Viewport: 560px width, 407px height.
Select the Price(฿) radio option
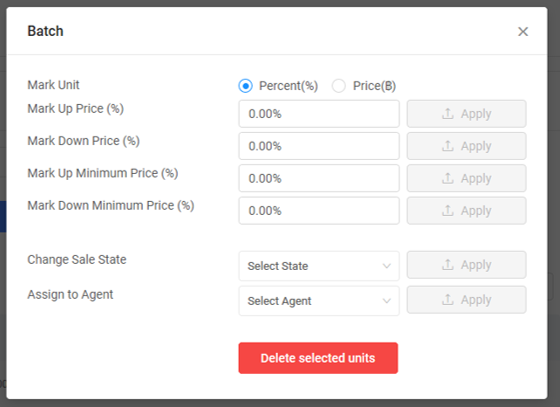coord(339,86)
